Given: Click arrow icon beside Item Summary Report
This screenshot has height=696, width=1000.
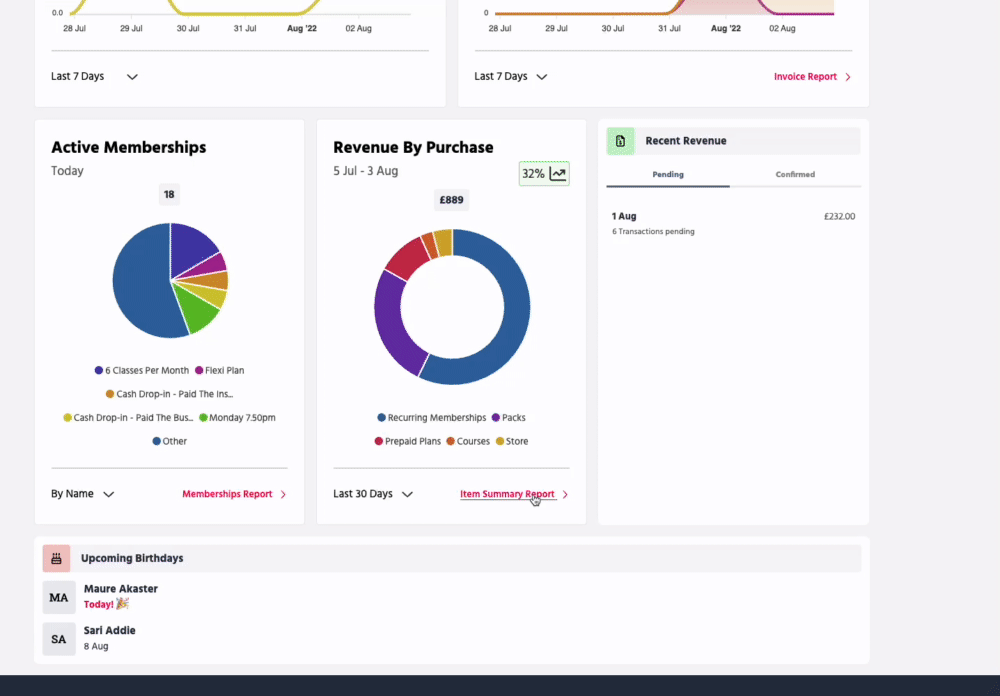Looking at the screenshot, I should point(565,494).
